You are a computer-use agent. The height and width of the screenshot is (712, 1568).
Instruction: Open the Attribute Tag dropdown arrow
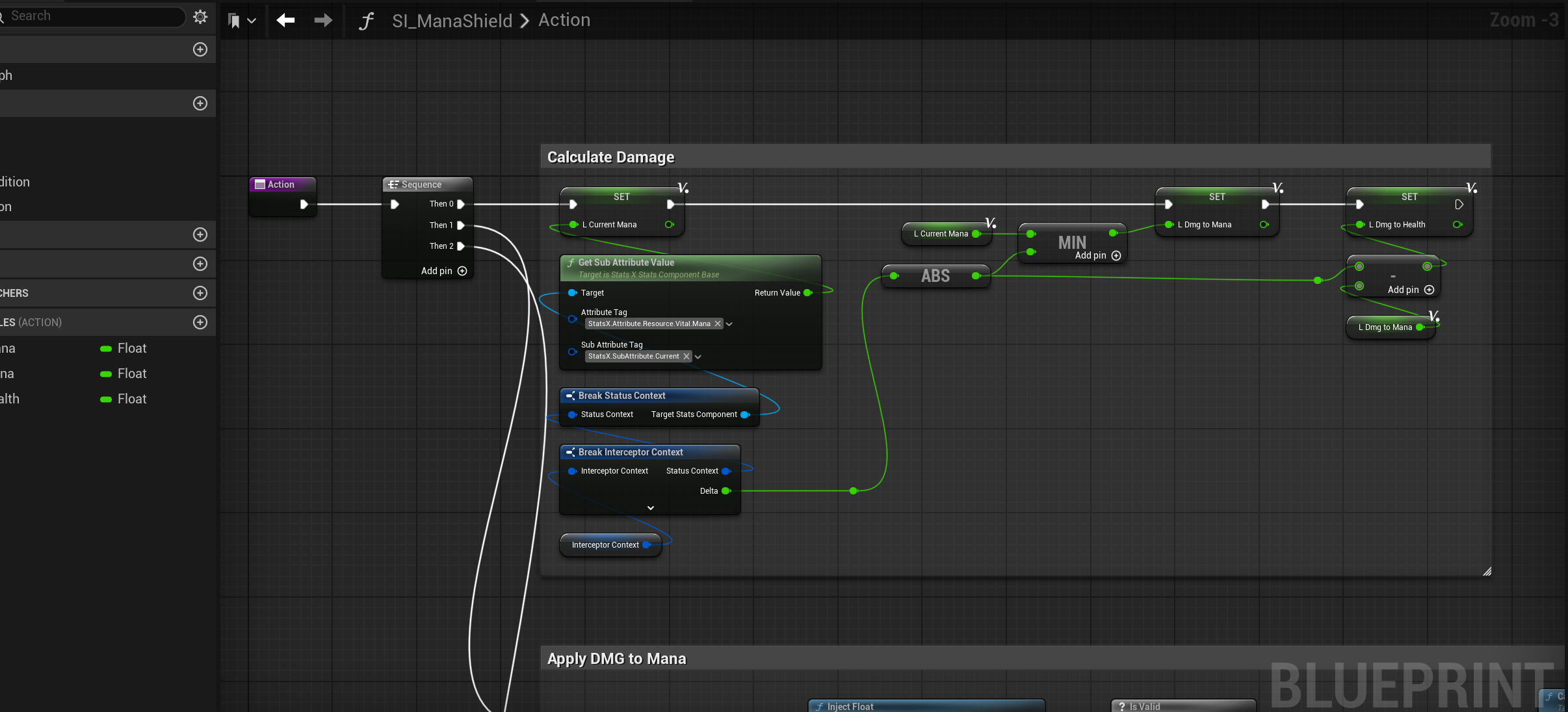(x=729, y=324)
